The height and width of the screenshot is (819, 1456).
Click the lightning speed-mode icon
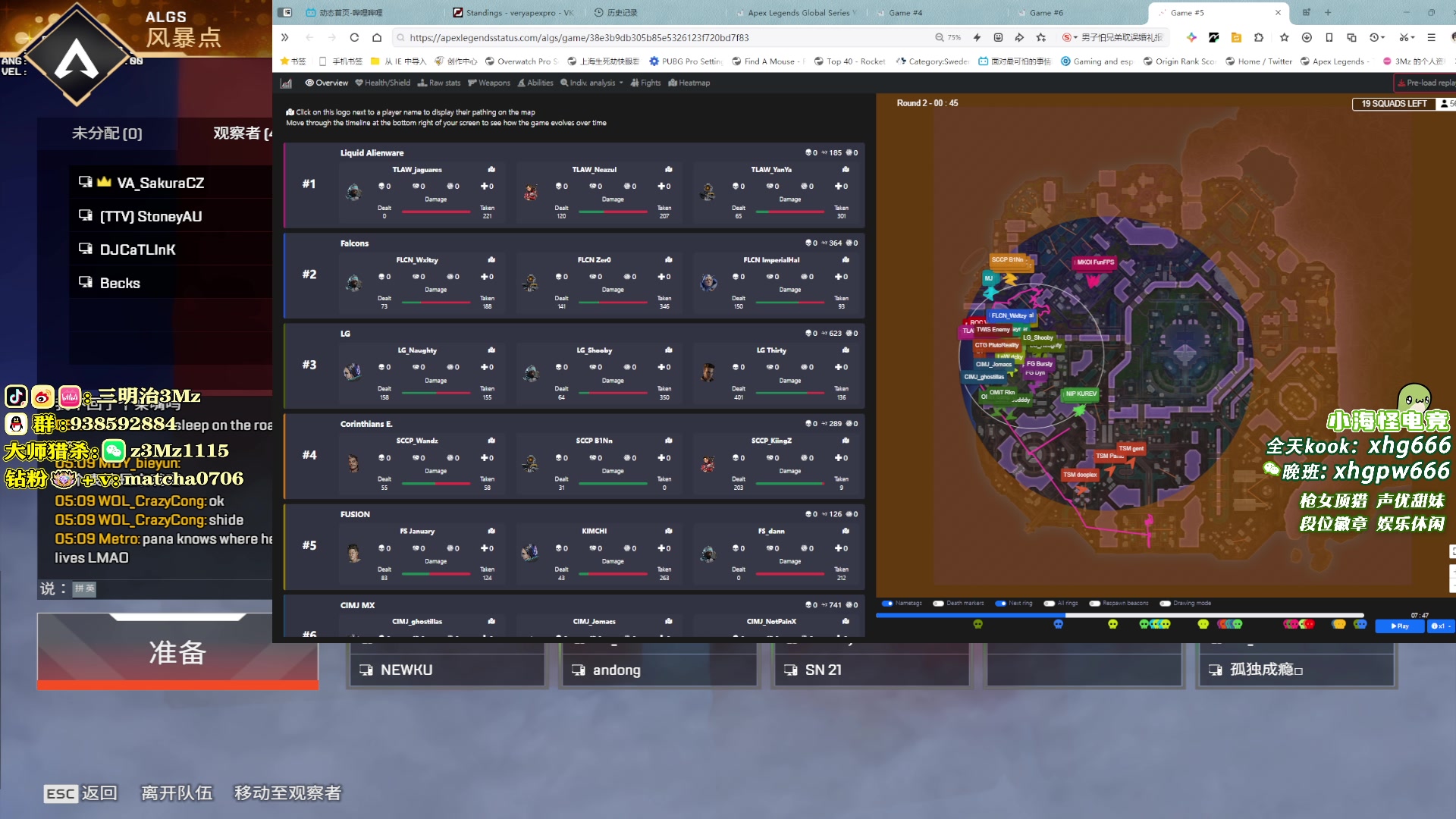tap(977, 37)
